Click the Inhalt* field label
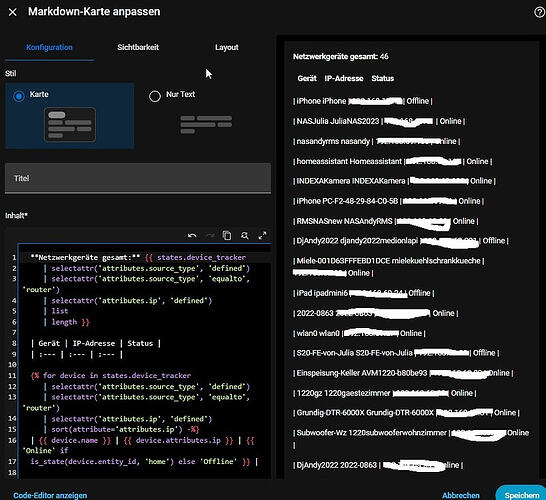 click(x=16, y=216)
